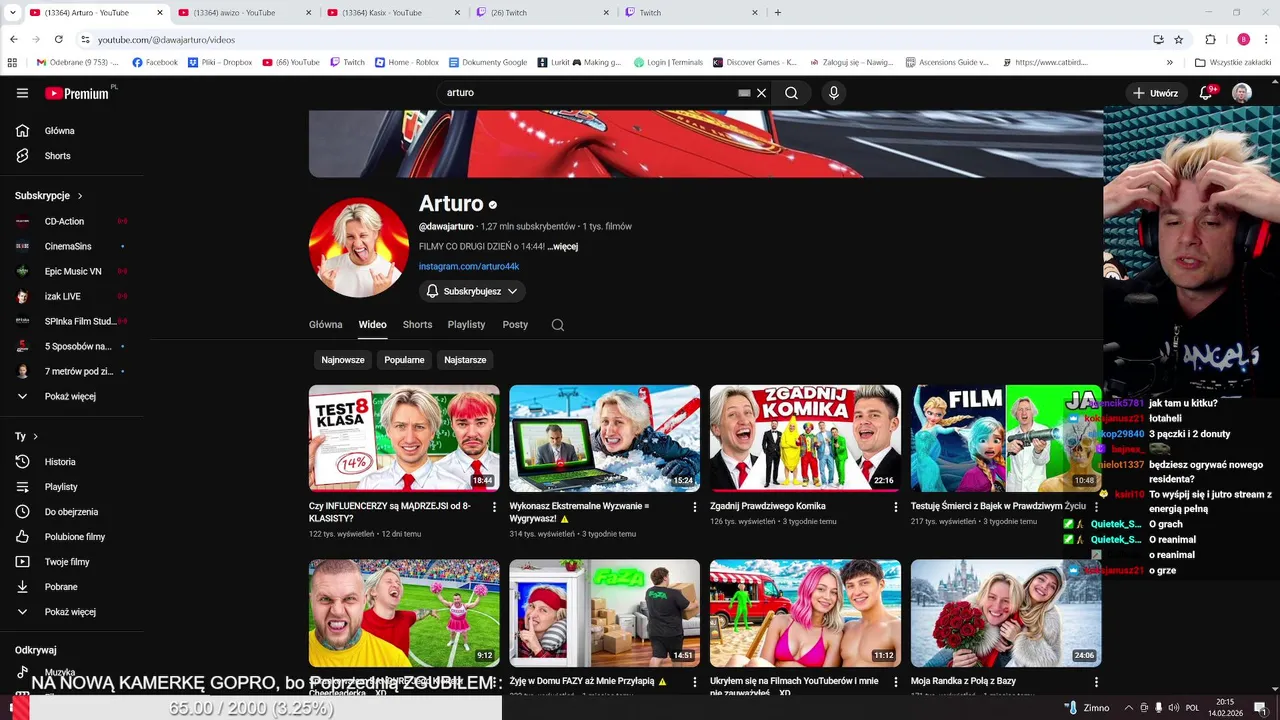Open the on-screen keyboard icon in search
Image resolution: width=1280 pixels, height=720 pixels.
click(x=744, y=93)
